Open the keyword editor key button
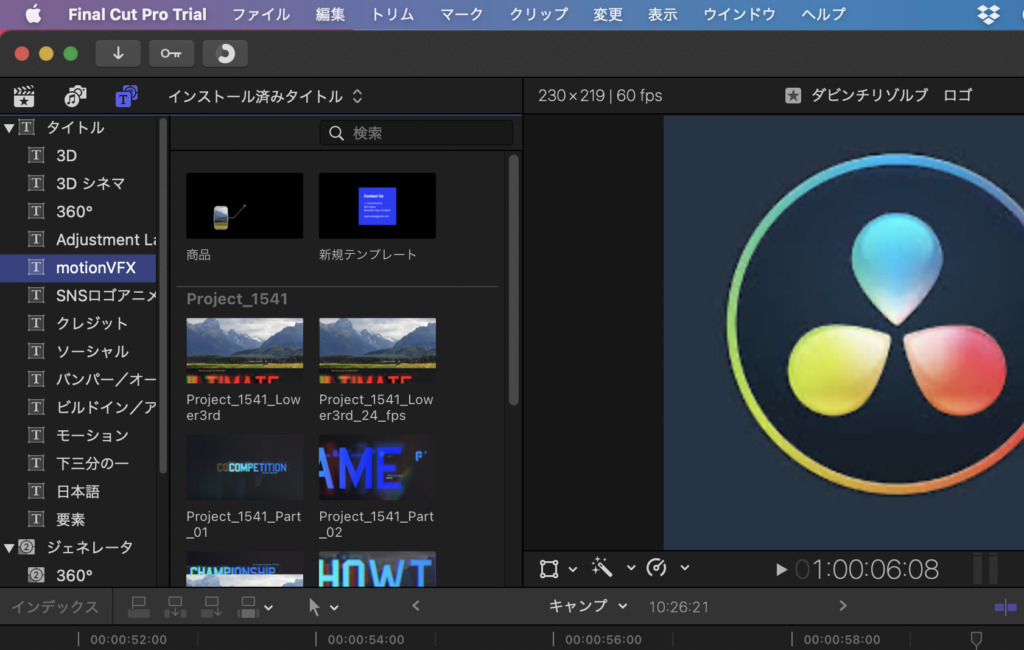 (171, 54)
